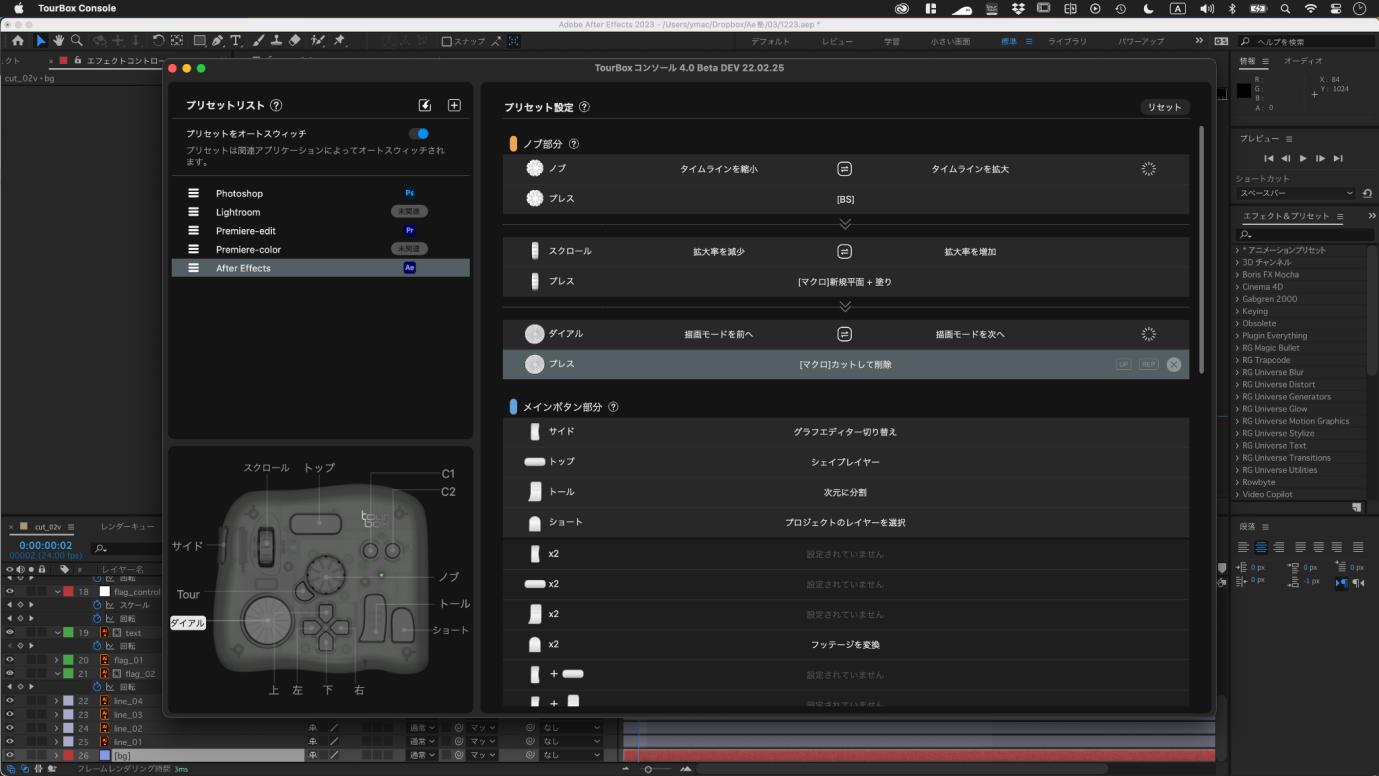
Task: Open help for プリセット設定 question mark
Action: click(584, 107)
